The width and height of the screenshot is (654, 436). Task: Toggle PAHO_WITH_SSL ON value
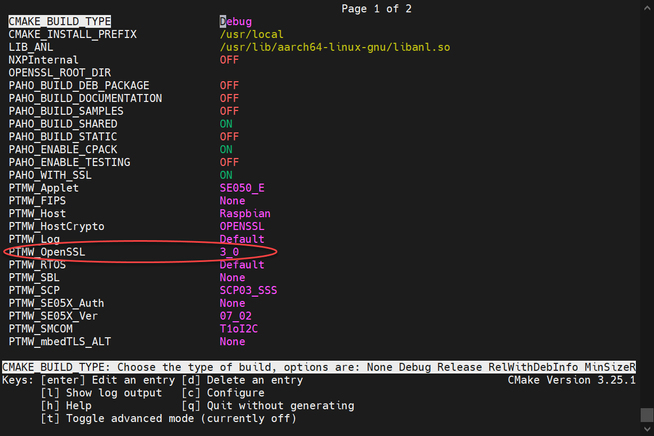point(226,175)
